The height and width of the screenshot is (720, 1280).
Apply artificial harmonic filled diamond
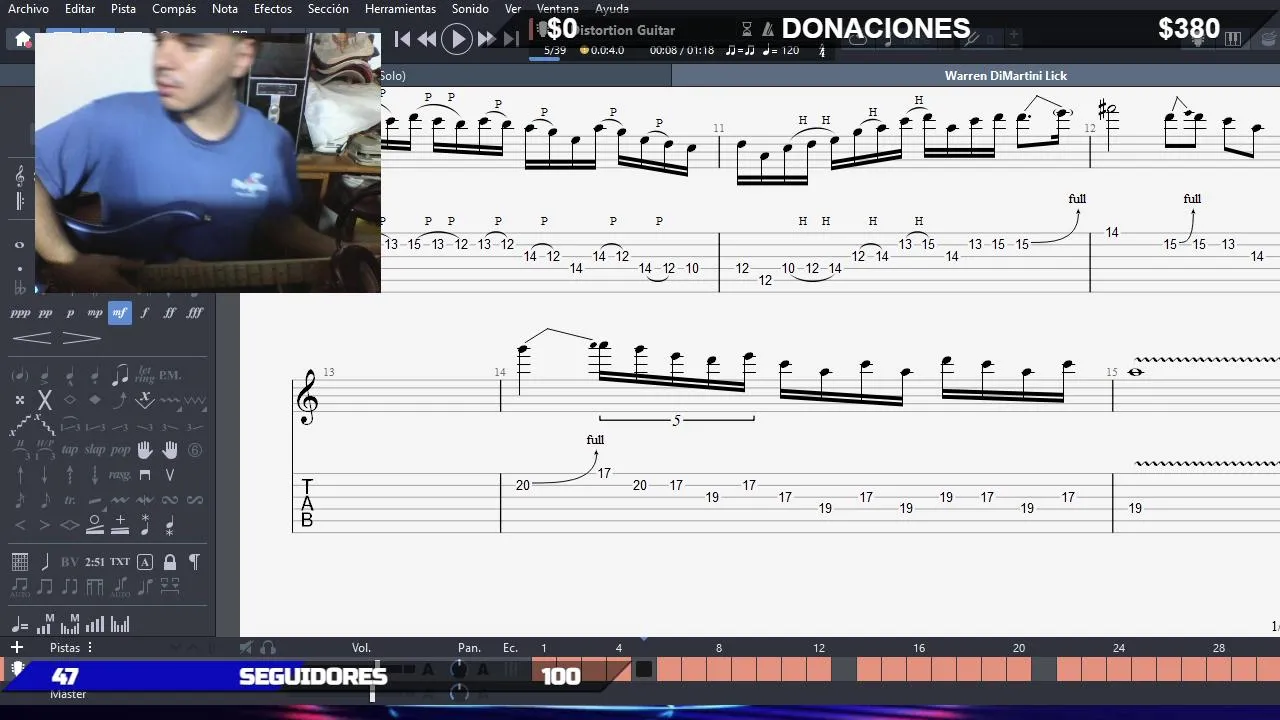(x=95, y=400)
